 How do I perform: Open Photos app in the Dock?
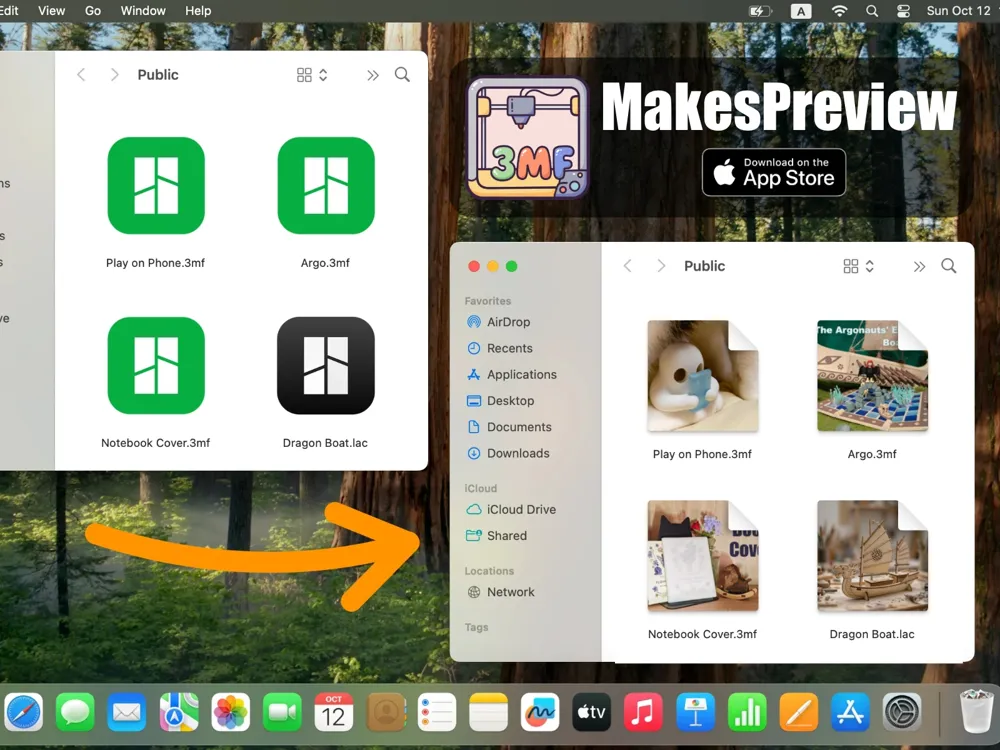[230, 712]
